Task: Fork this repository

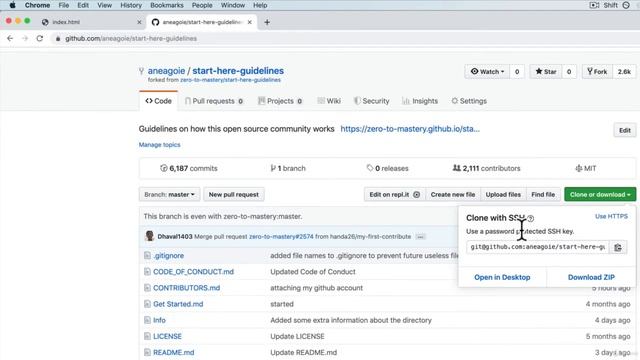Action: (x=597, y=71)
